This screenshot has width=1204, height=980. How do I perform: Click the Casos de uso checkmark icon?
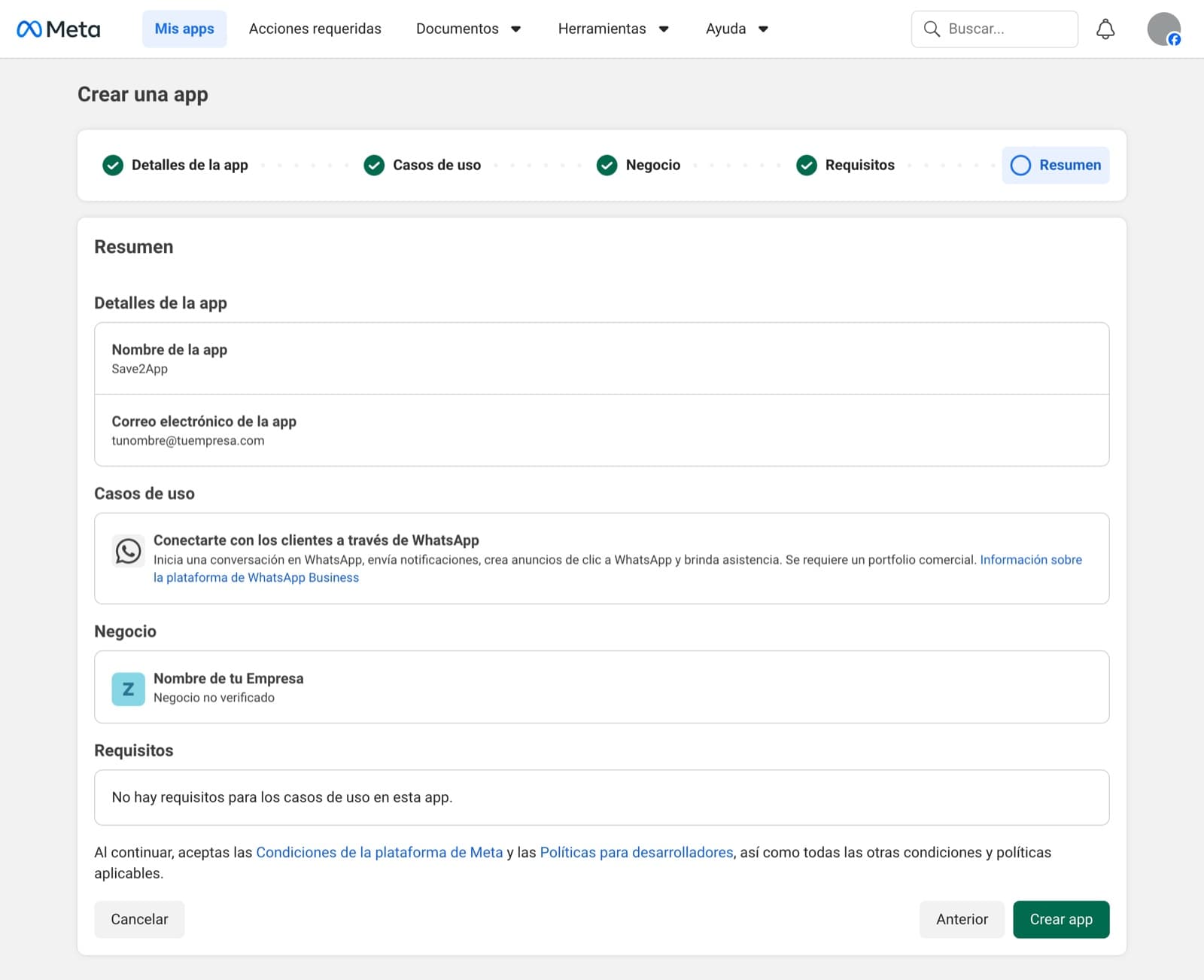pyautogui.click(x=374, y=165)
